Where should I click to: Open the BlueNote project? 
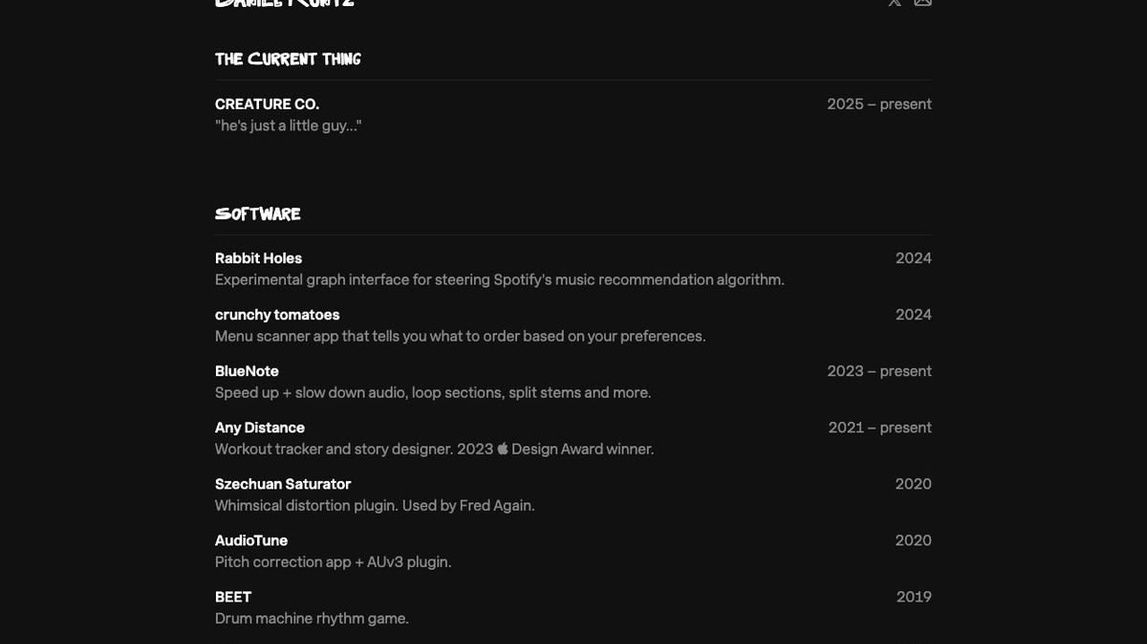[247, 371]
